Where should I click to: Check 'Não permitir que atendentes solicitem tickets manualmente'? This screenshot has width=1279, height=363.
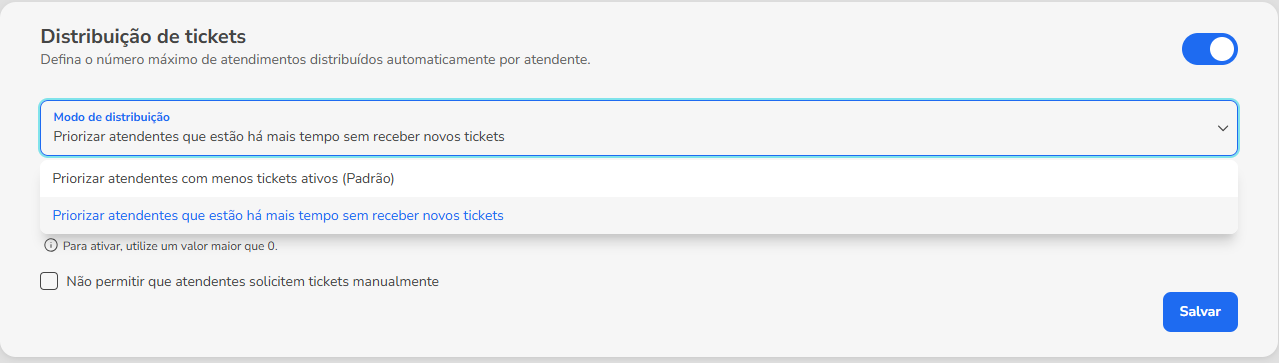click(x=49, y=281)
